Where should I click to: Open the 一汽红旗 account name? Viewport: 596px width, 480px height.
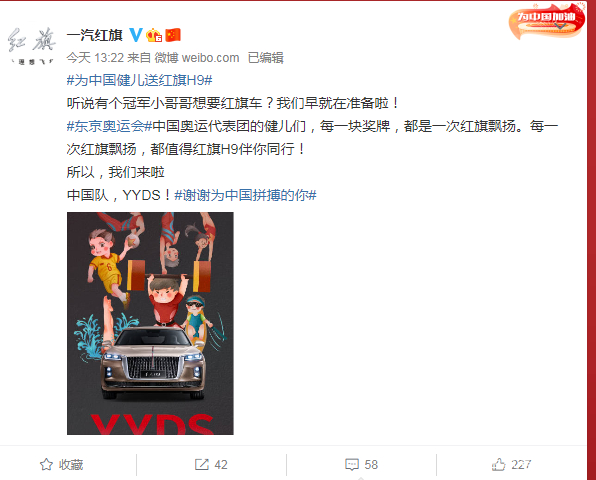[x=95, y=35]
